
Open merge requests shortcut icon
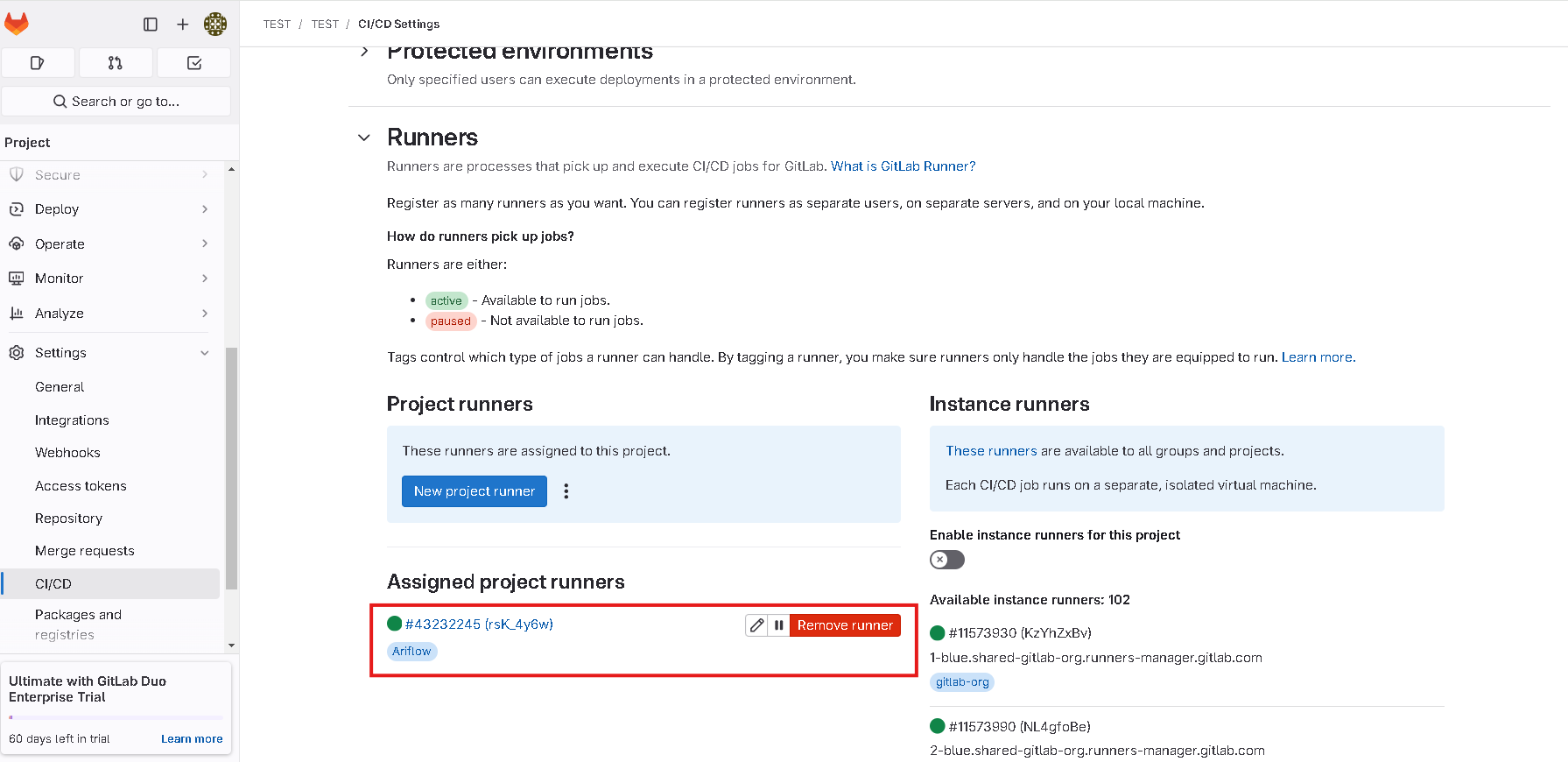click(116, 63)
